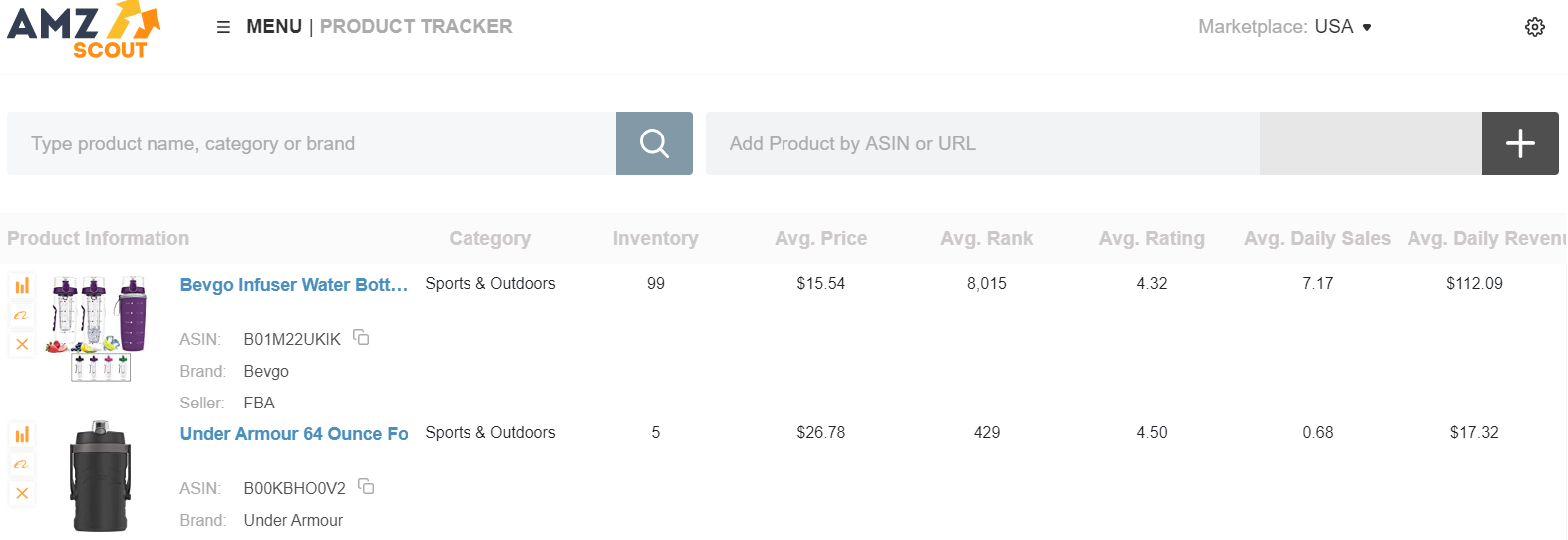Focus the Add Product by ASIN field
Image resolution: width=1568 pixels, height=540 pixels.
coord(982,143)
